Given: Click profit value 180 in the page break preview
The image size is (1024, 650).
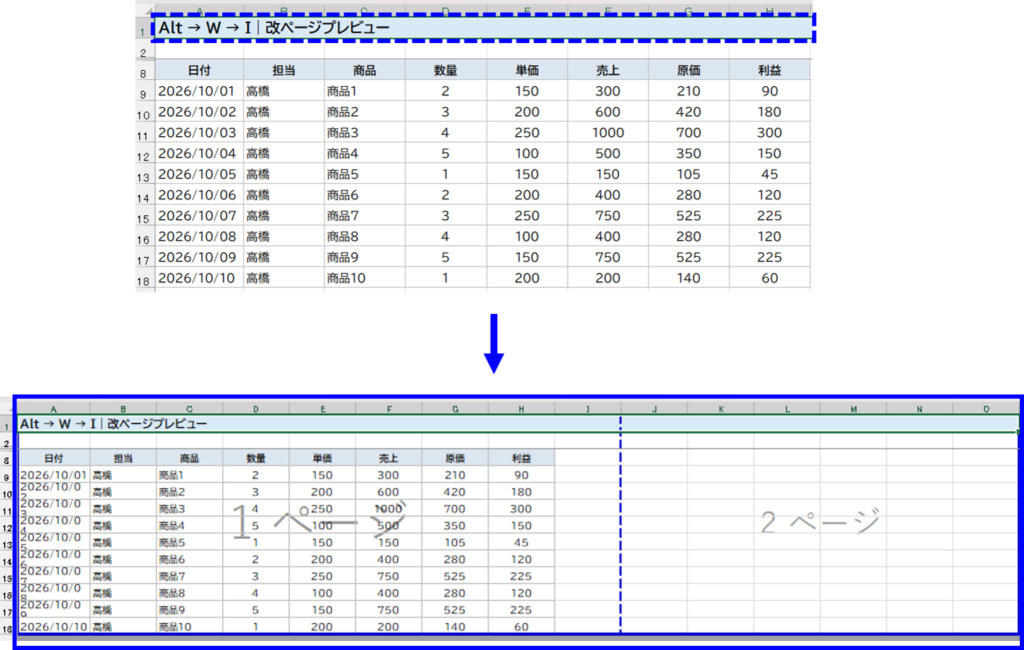Looking at the screenshot, I should point(521,492).
